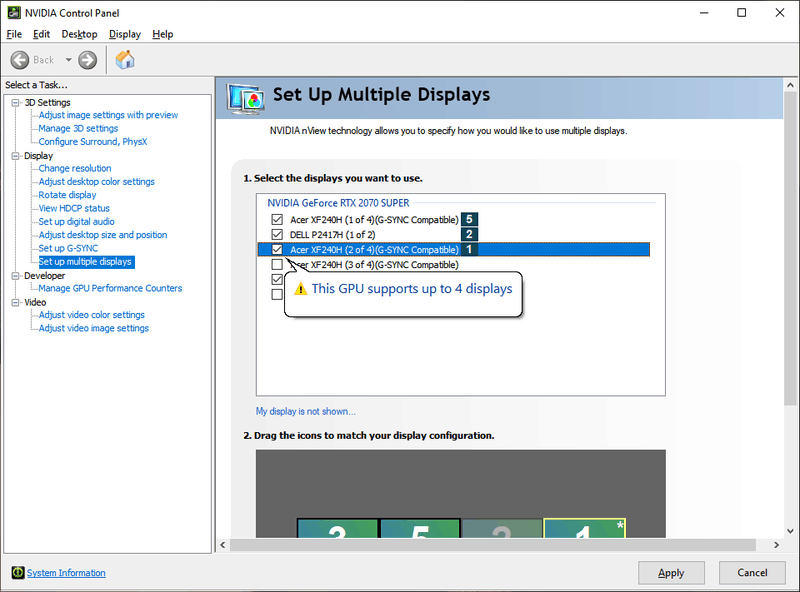Viewport: 800px width, 592px height.
Task: Select the Change resolution task
Action: click(75, 168)
